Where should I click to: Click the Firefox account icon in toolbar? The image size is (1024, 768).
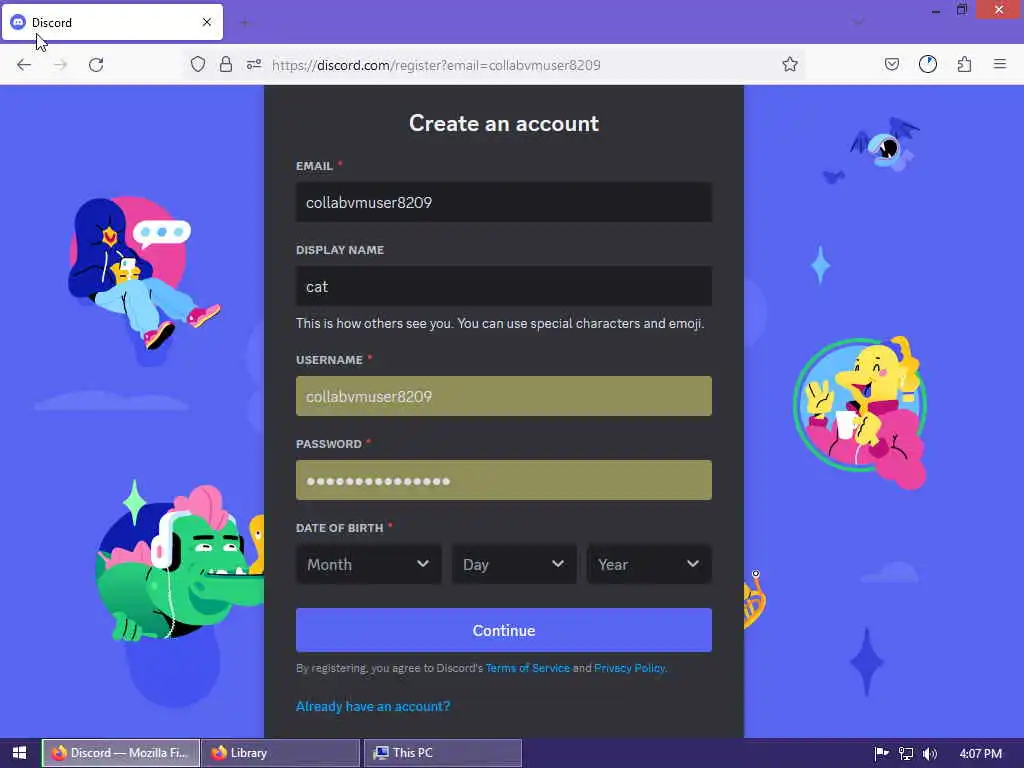click(928, 64)
